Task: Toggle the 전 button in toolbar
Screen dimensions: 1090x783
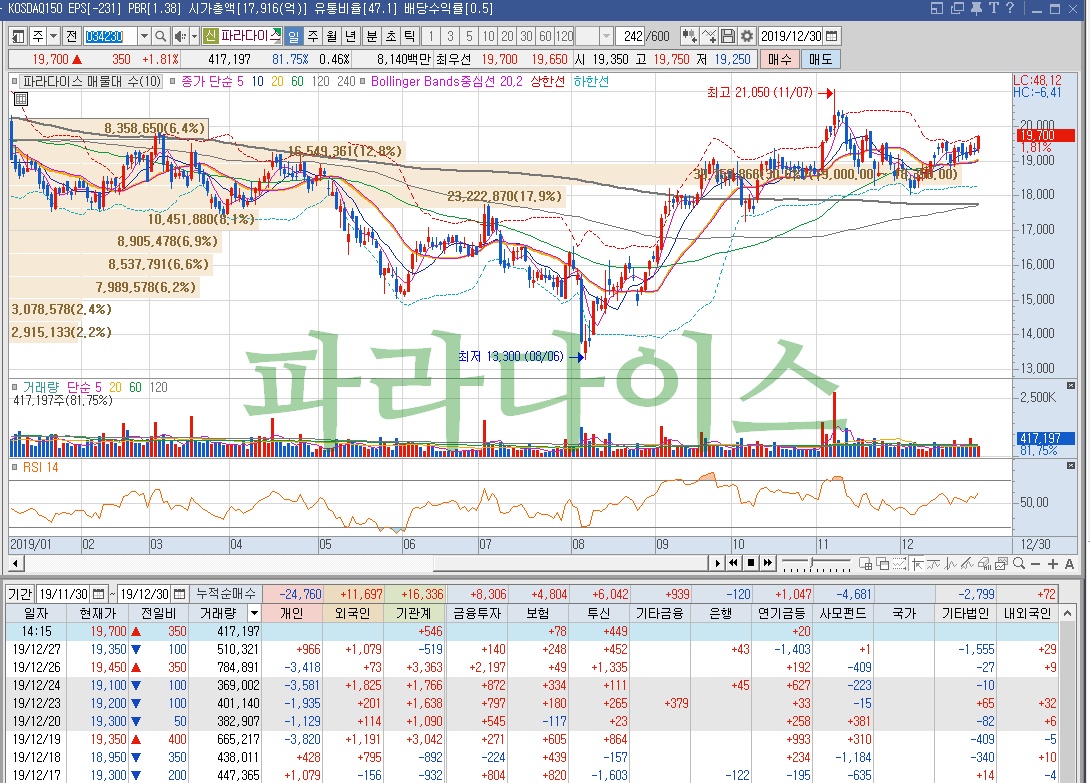Action: tap(71, 36)
